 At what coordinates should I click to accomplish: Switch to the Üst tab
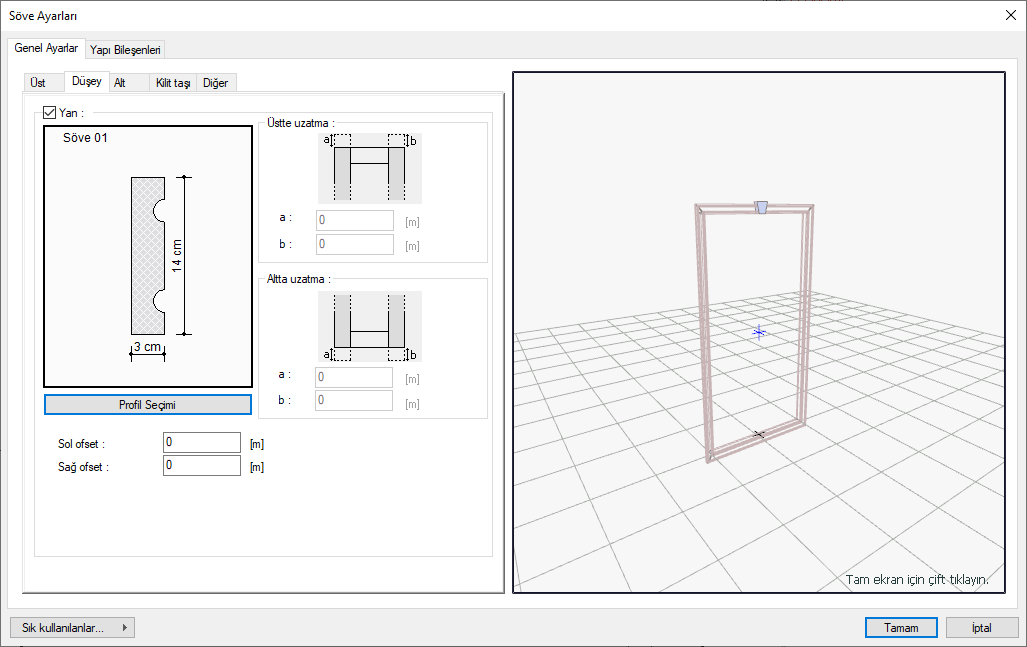[37, 83]
